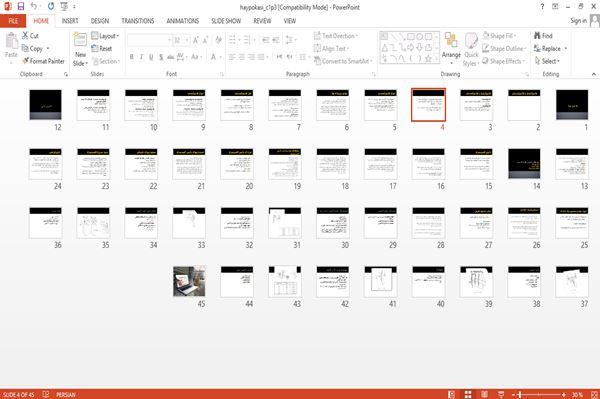Select slide 24 thumbnail

coord(45,164)
